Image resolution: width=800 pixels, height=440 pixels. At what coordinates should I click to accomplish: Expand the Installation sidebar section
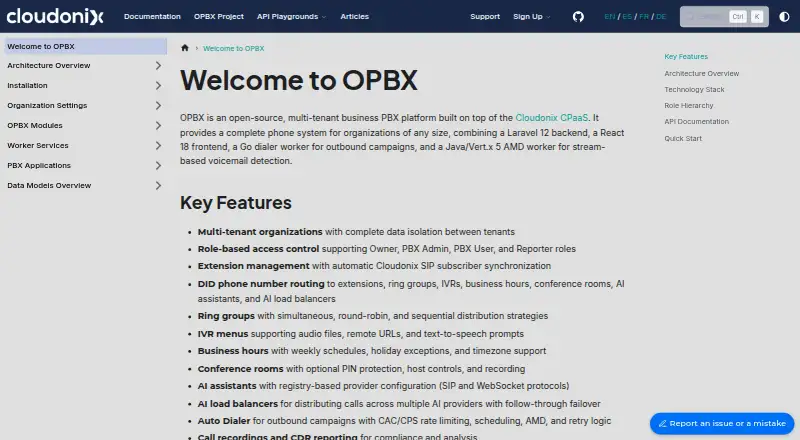pyautogui.click(x=158, y=85)
